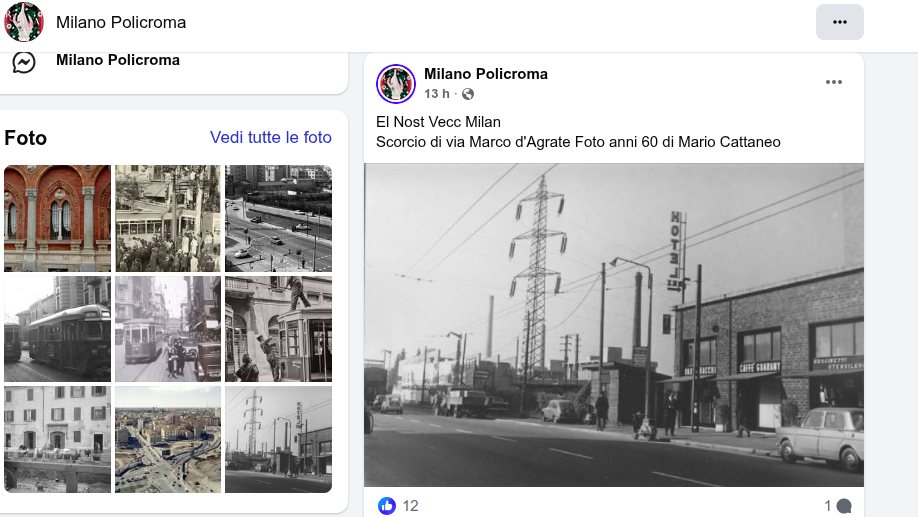Image resolution: width=918 pixels, height=517 pixels.
Task: Click the post author's profile avatar
Action: 396,84
